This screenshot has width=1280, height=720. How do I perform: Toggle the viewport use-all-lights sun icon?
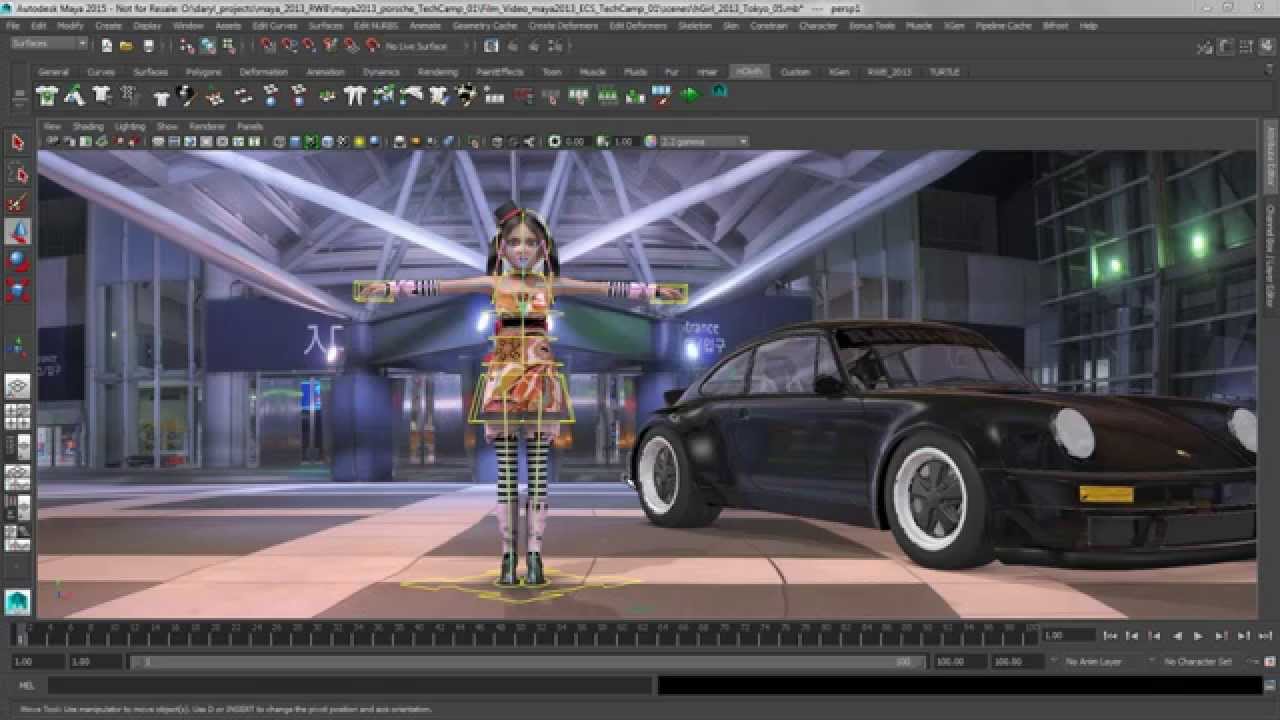coord(359,142)
